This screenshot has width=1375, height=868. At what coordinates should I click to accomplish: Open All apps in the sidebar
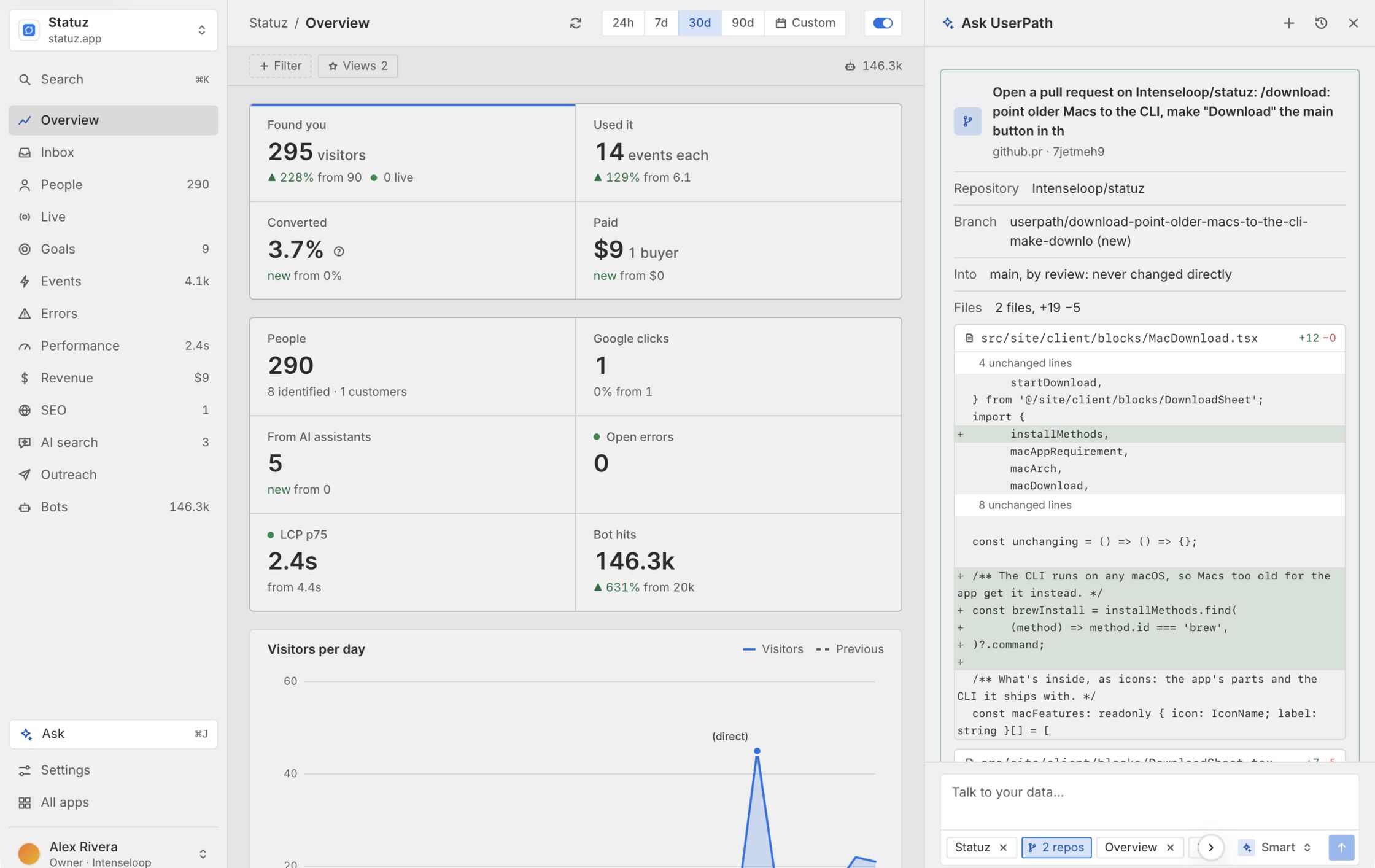[x=113, y=802]
